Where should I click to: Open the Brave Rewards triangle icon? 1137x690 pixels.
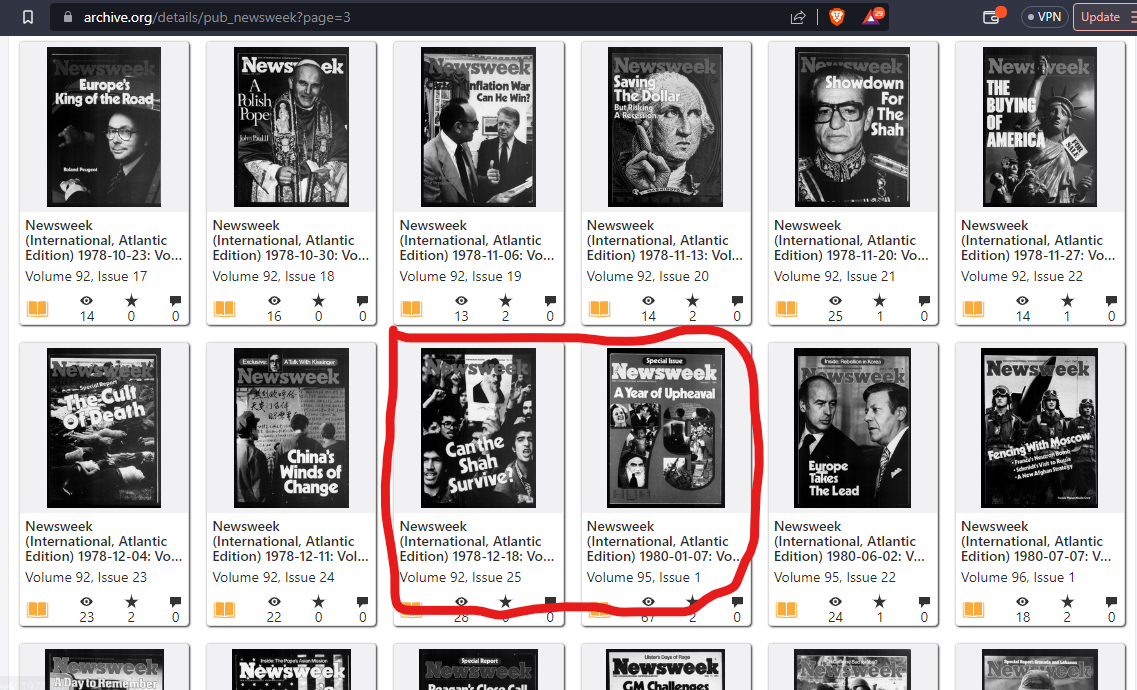coord(872,17)
